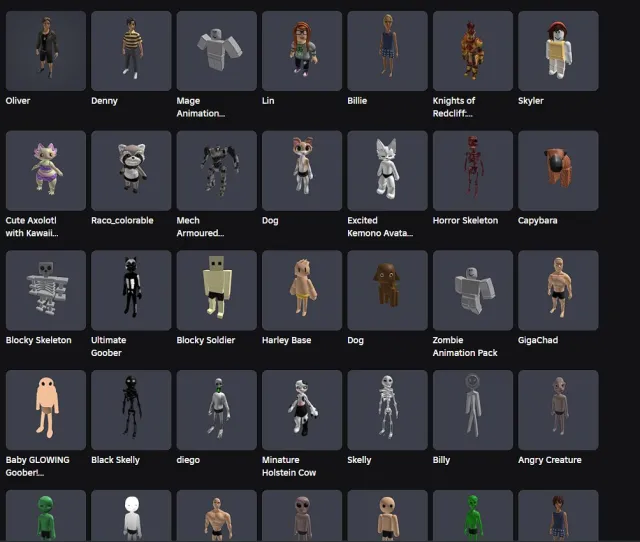Select the GigaChad avatar thumbnail
640x542 pixels.
click(x=558, y=290)
